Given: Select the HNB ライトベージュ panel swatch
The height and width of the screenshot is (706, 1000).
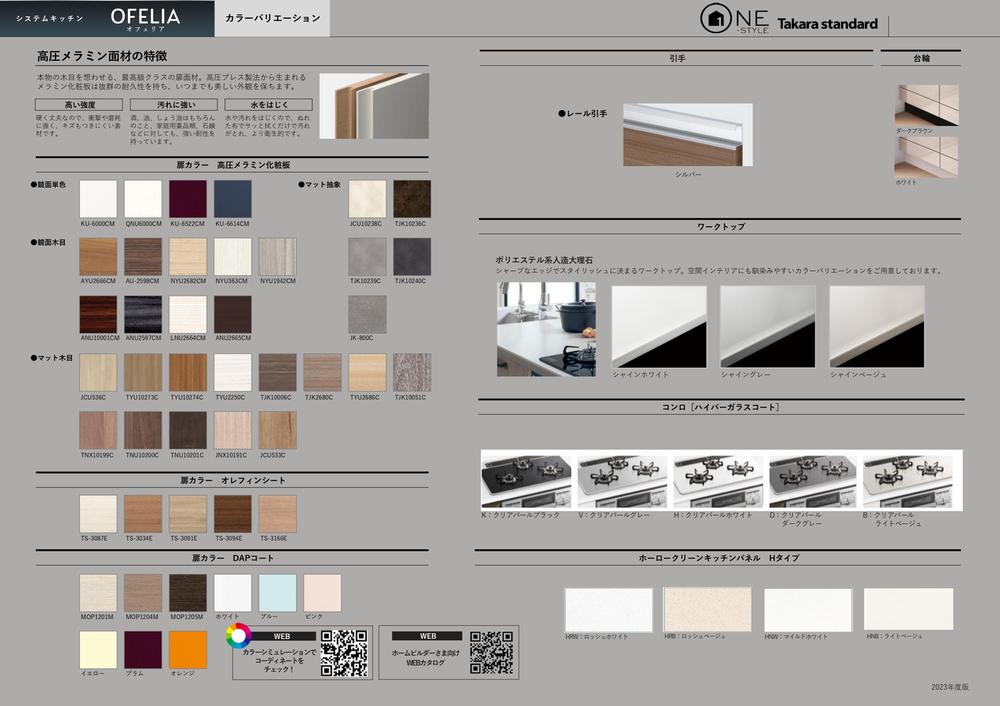Looking at the screenshot, I should (x=908, y=609).
